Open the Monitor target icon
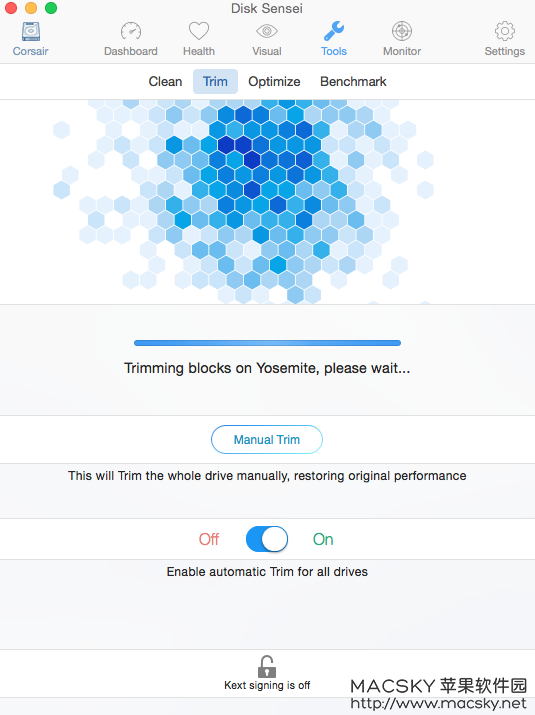The width and height of the screenshot is (535, 715). tap(402, 31)
